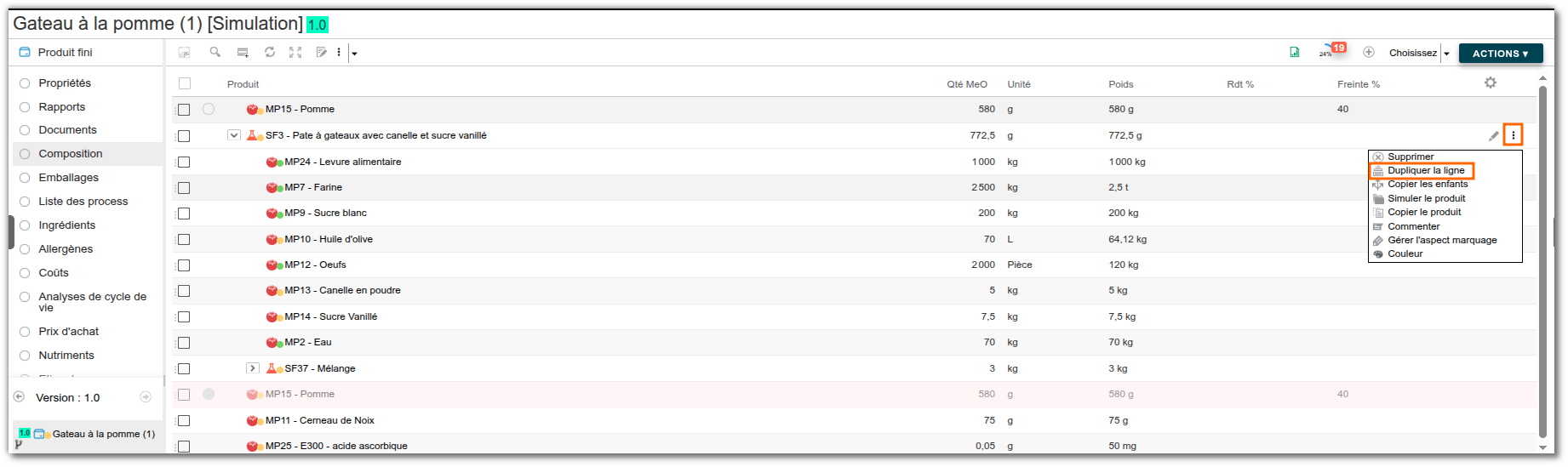Click the ACTIONS button

point(1500,54)
